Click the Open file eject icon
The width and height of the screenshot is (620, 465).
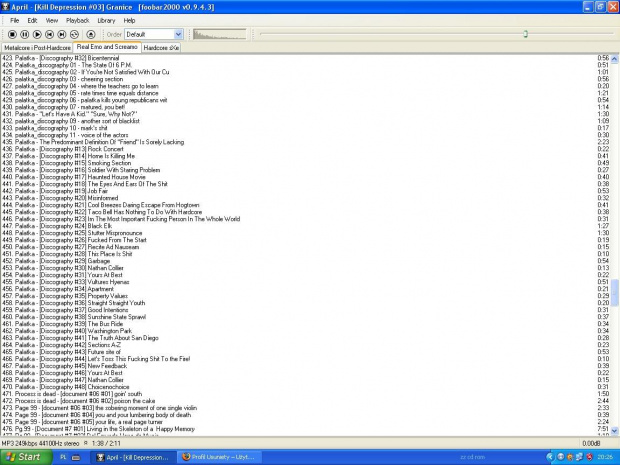point(89,34)
